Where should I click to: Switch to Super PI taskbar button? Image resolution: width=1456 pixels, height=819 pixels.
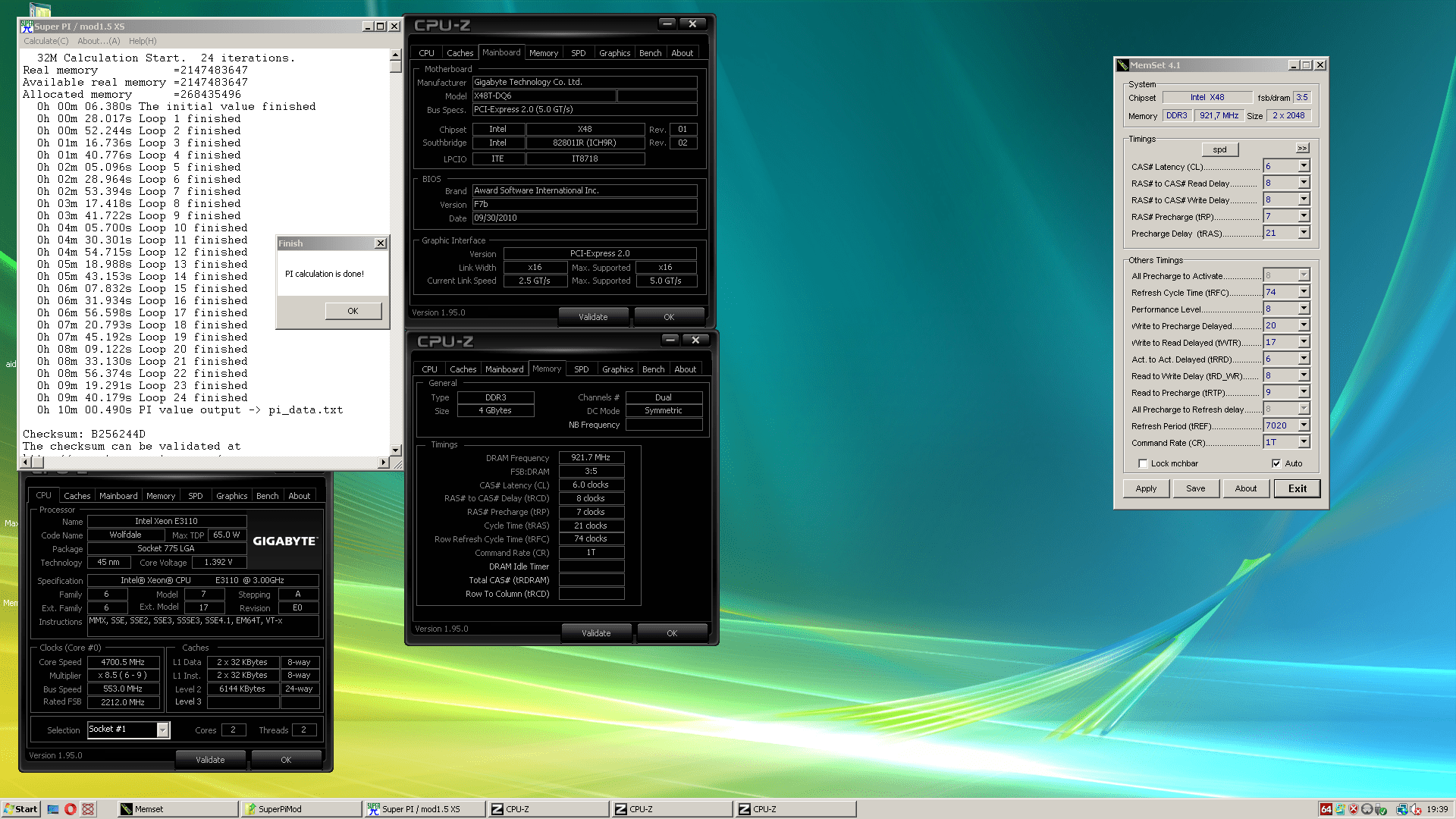[425, 809]
